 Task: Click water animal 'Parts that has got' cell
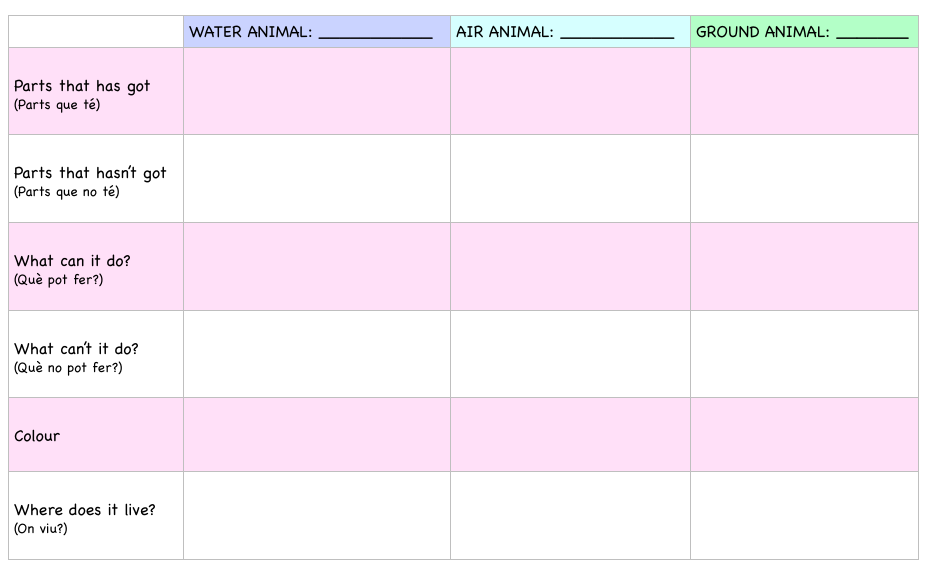pos(317,91)
